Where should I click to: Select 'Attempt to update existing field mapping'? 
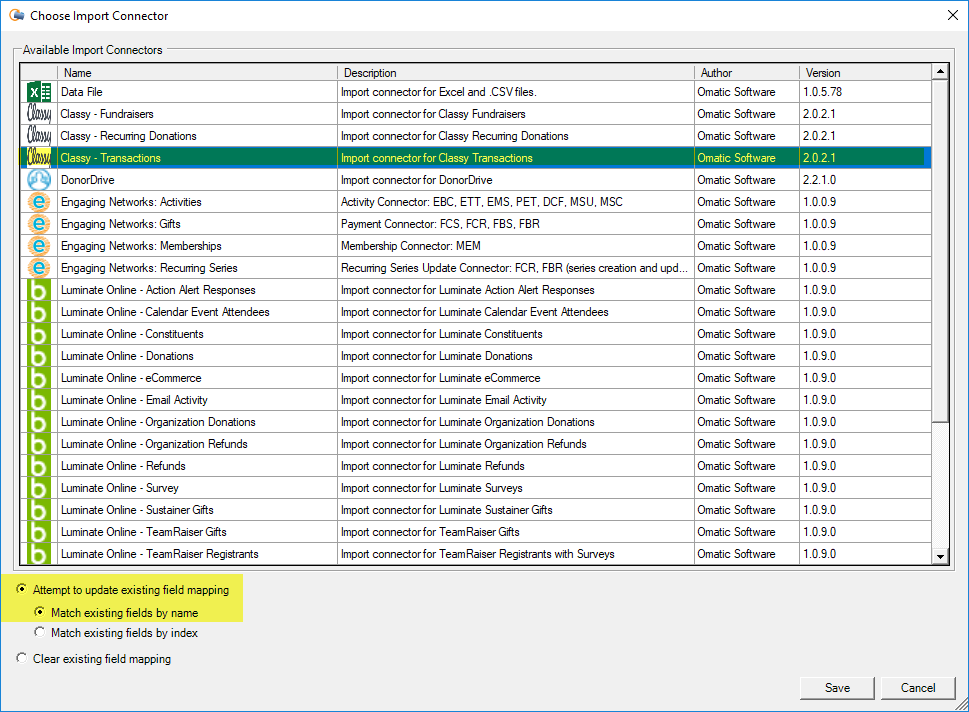pos(21,589)
